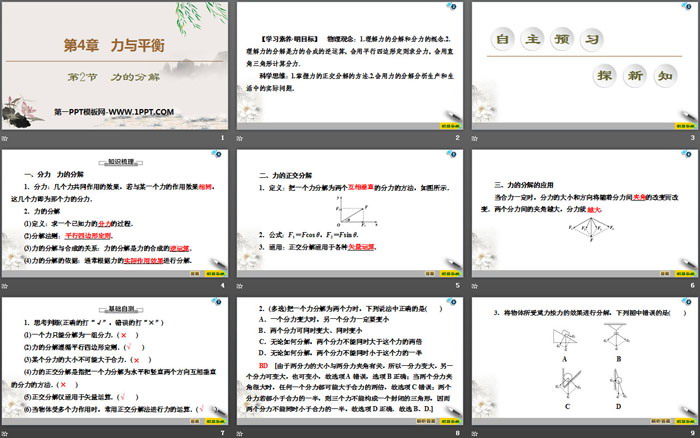Select slide 7 headed 基础自测
The image size is (700, 438).
coord(115,361)
